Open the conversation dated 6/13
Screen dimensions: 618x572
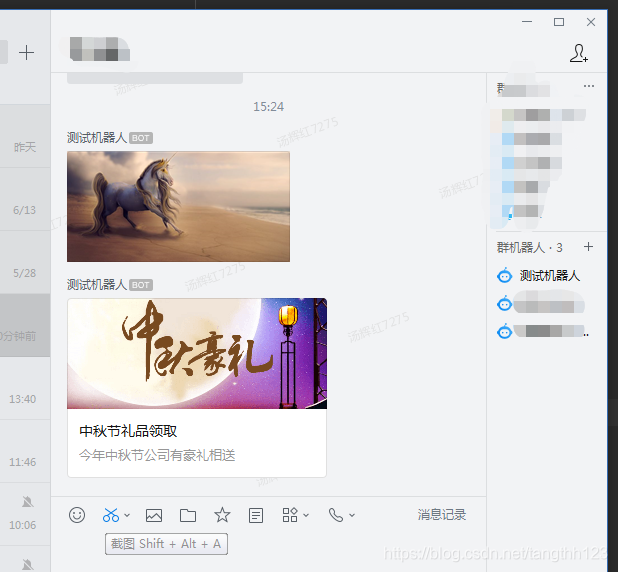pos(25,199)
